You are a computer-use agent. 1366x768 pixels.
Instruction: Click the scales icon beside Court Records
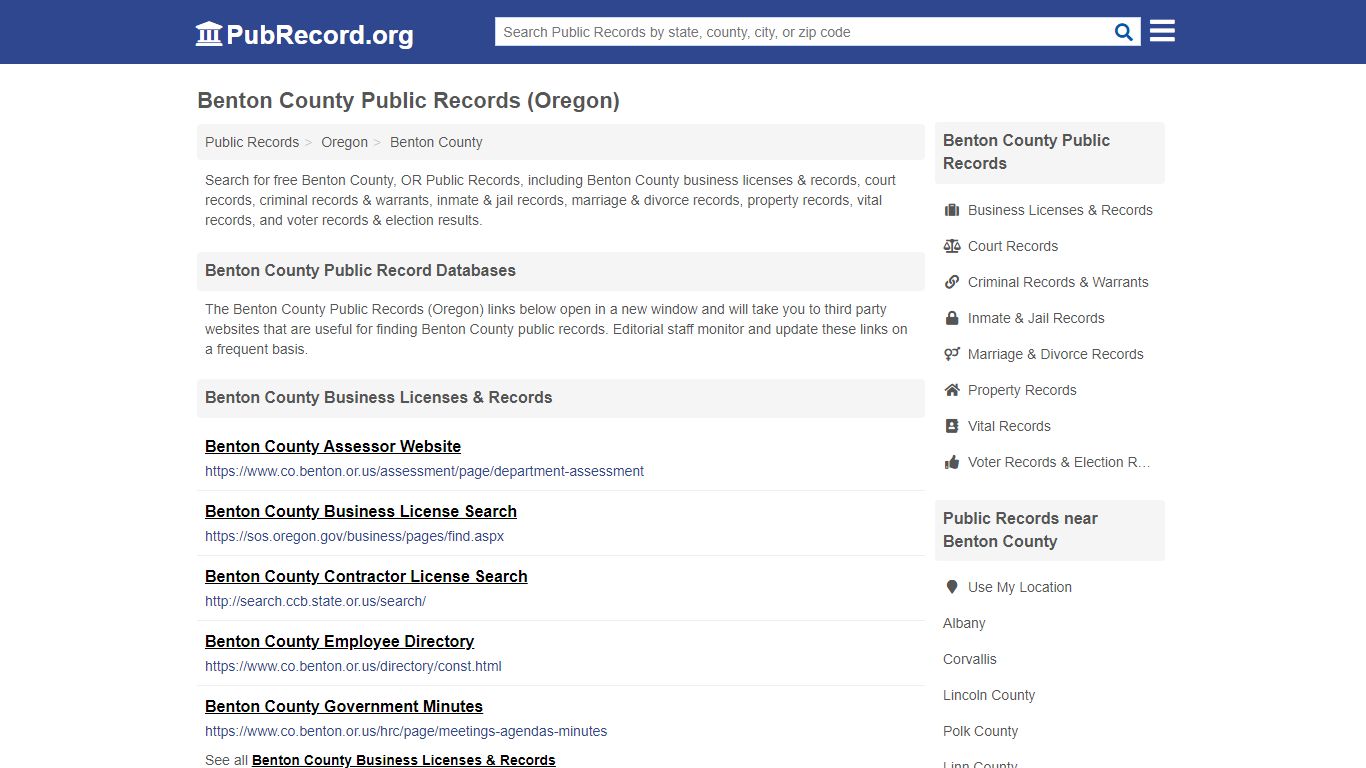coord(952,246)
